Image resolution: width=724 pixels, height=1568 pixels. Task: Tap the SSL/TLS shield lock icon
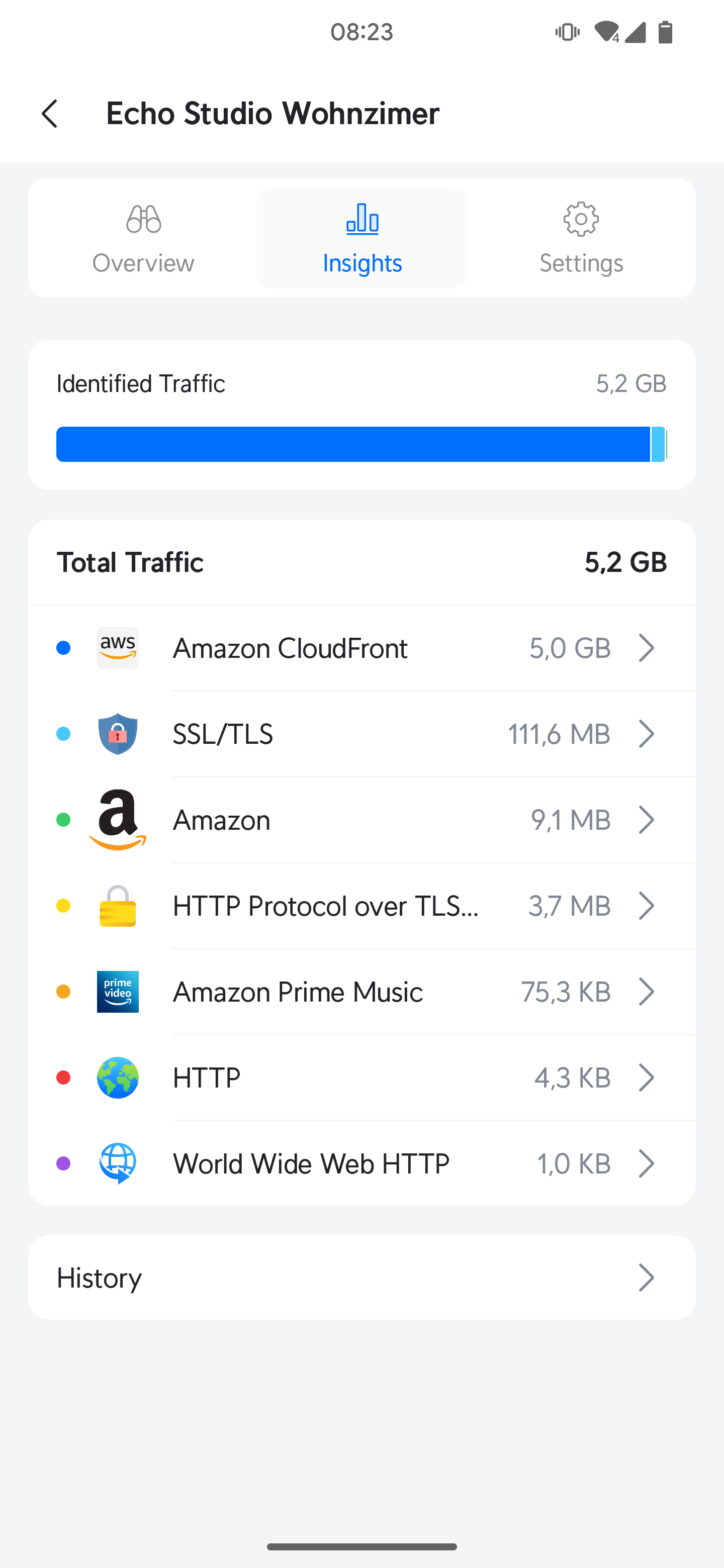(118, 734)
